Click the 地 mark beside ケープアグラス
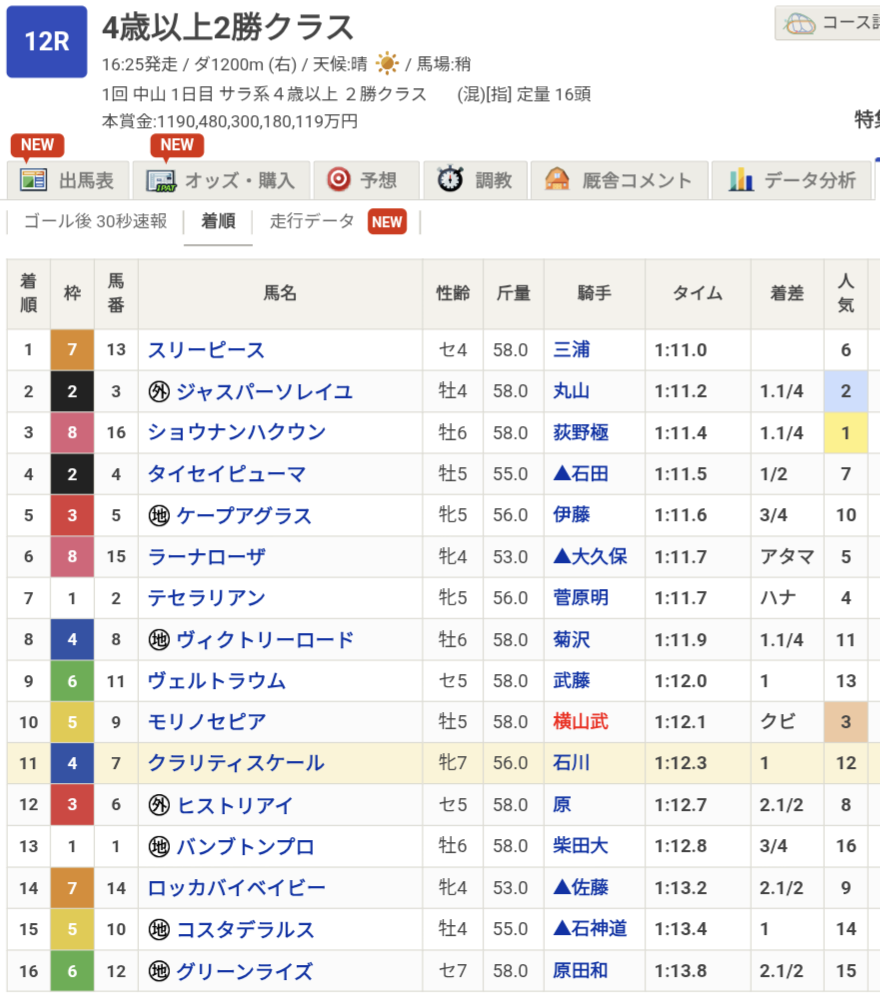This screenshot has width=880, height=1004. click(x=159, y=515)
